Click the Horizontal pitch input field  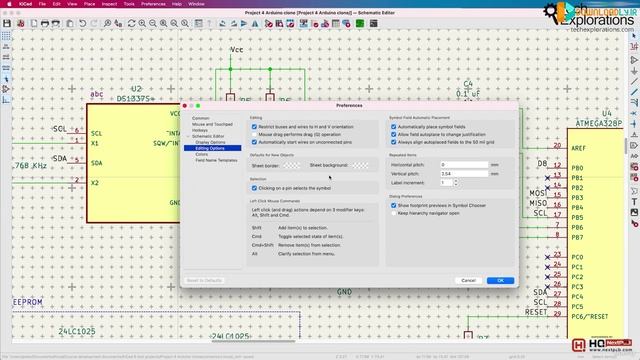click(x=464, y=164)
